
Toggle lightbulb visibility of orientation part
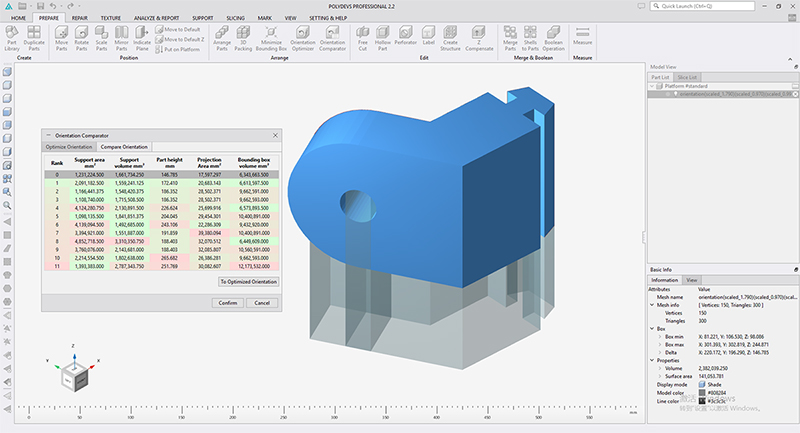pyautogui.click(x=675, y=94)
